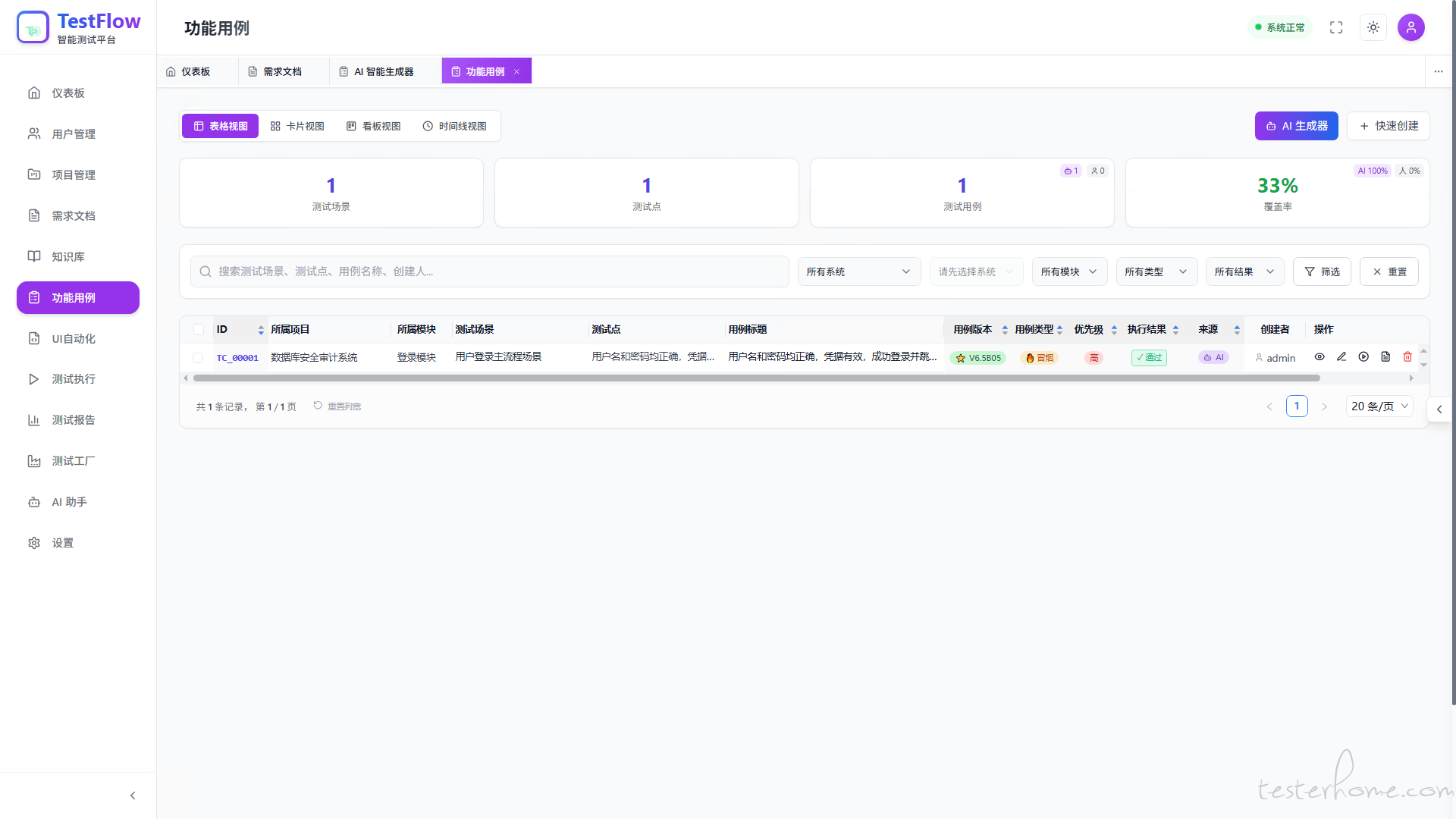This screenshot has height=819, width=1456.
Task: Click the execute play icon in the 操作 column
Action: tap(1363, 357)
